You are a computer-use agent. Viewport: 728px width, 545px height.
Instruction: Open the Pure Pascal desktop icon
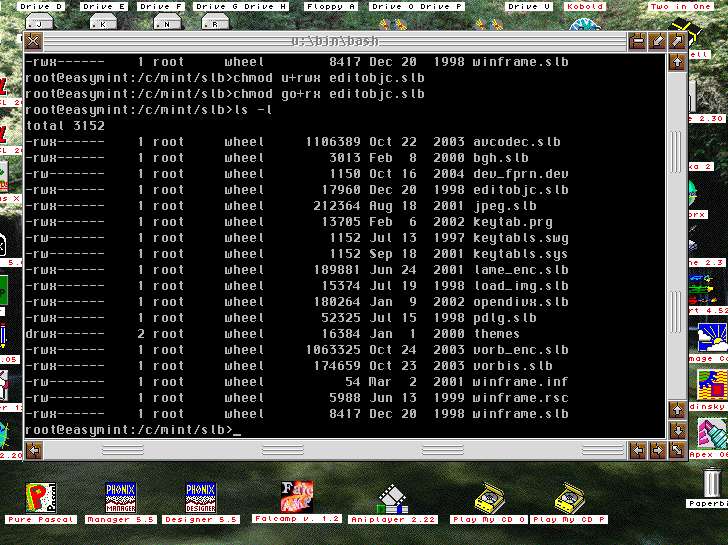[x=40, y=497]
